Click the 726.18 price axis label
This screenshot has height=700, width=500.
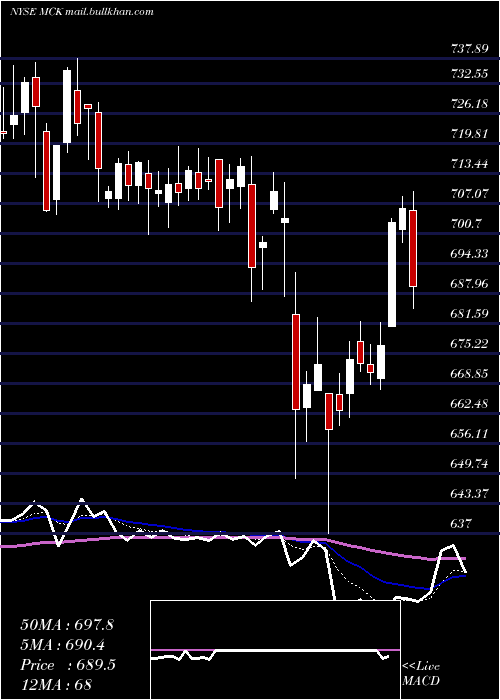point(469,104)
